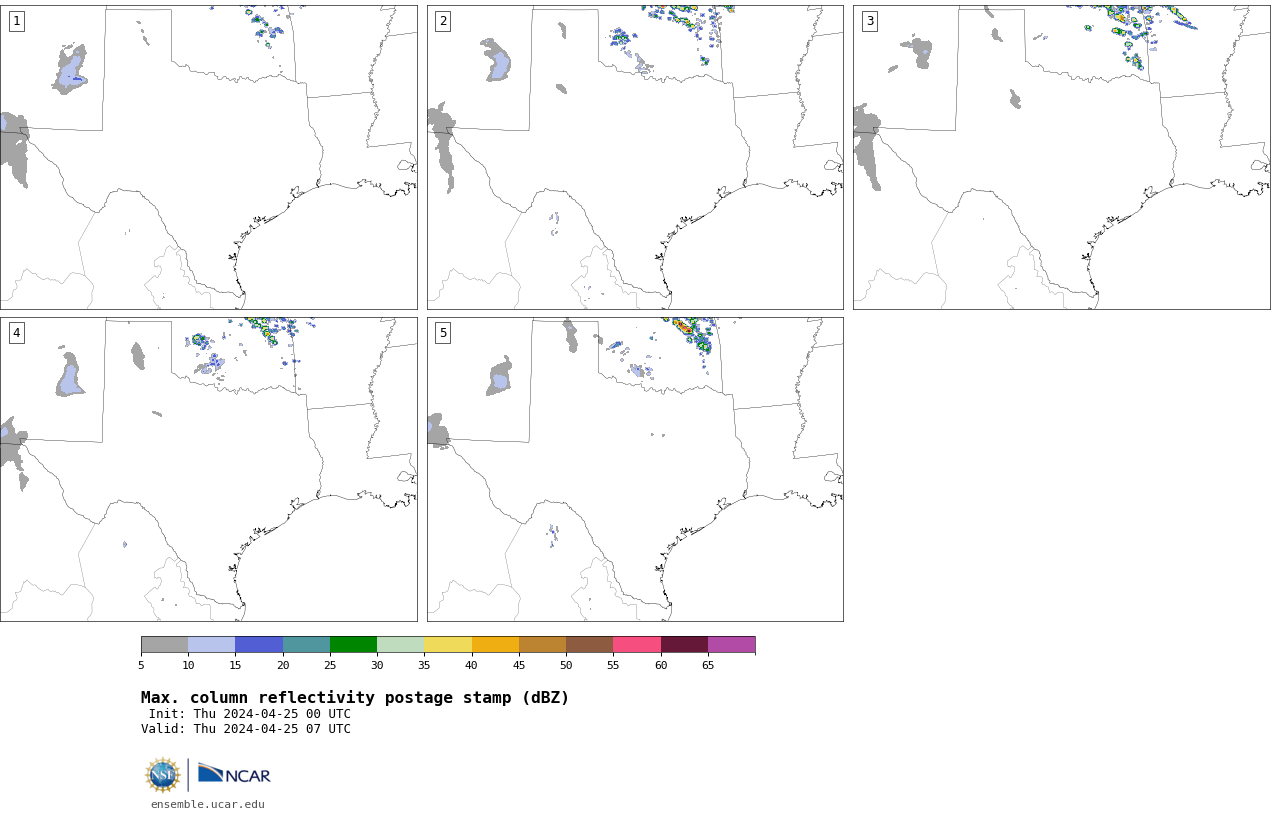
Task: Click the Max. column reflectivity title
Action: 355,698
